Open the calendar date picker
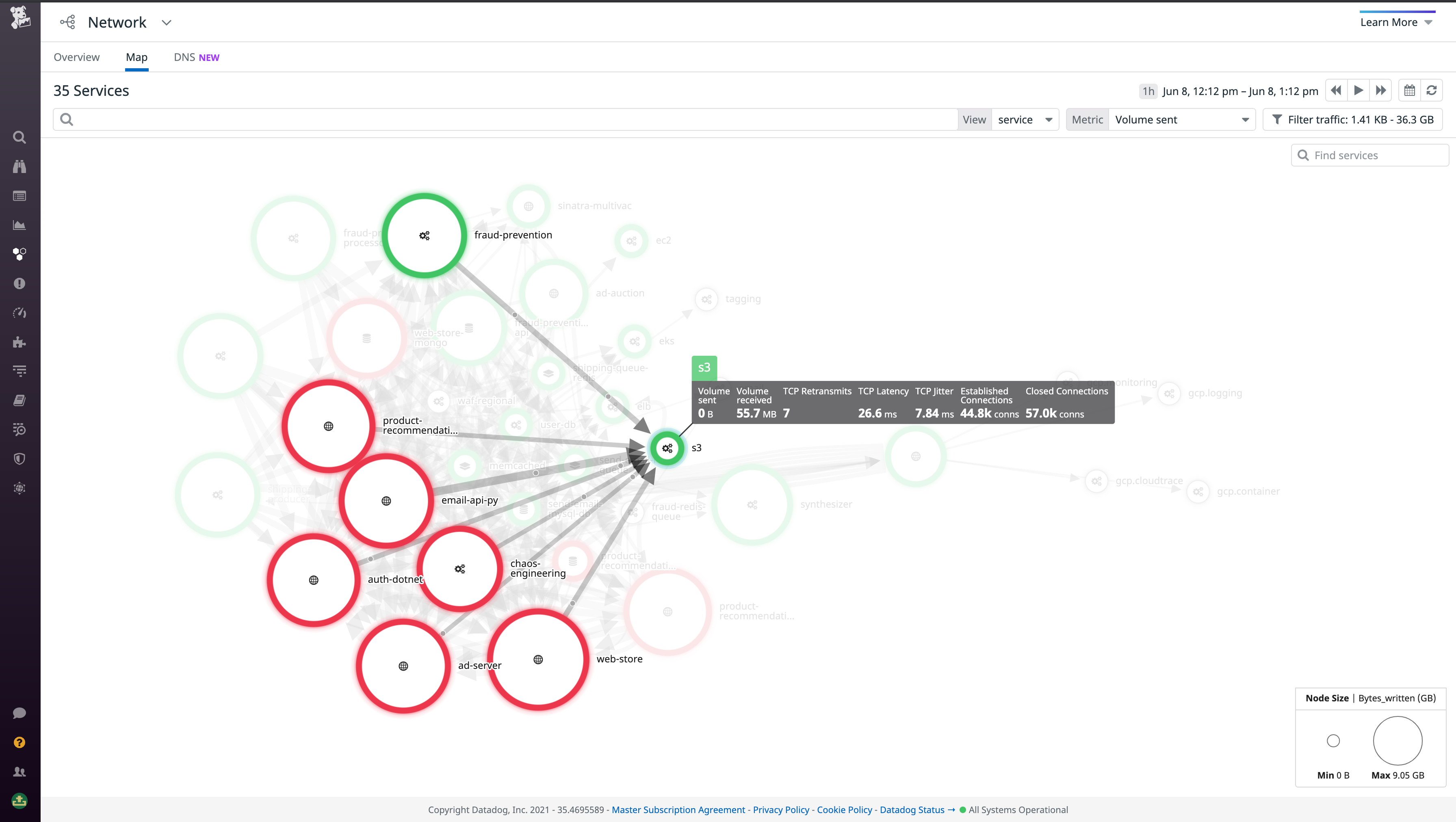The image size is (1456, 822). pyautogui.click(x=1410, y=91)
